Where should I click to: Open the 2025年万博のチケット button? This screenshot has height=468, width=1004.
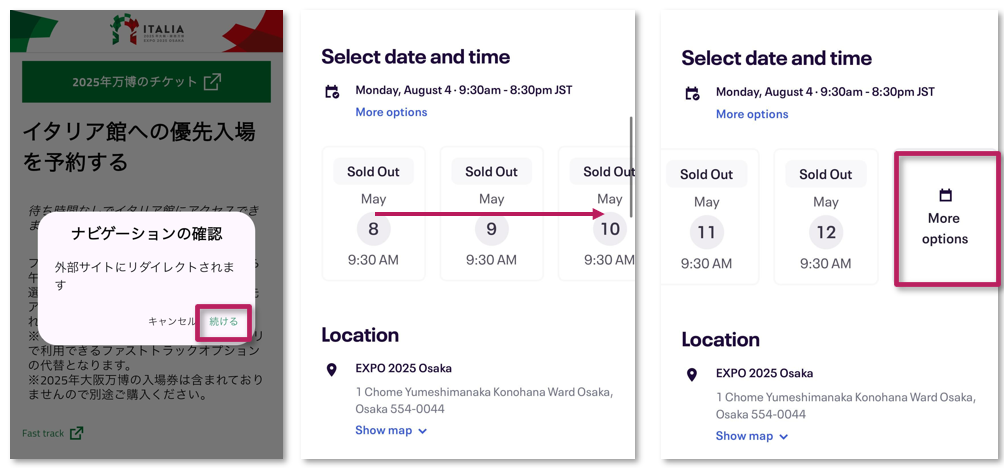pyautogui.click(x=146, y=82)
